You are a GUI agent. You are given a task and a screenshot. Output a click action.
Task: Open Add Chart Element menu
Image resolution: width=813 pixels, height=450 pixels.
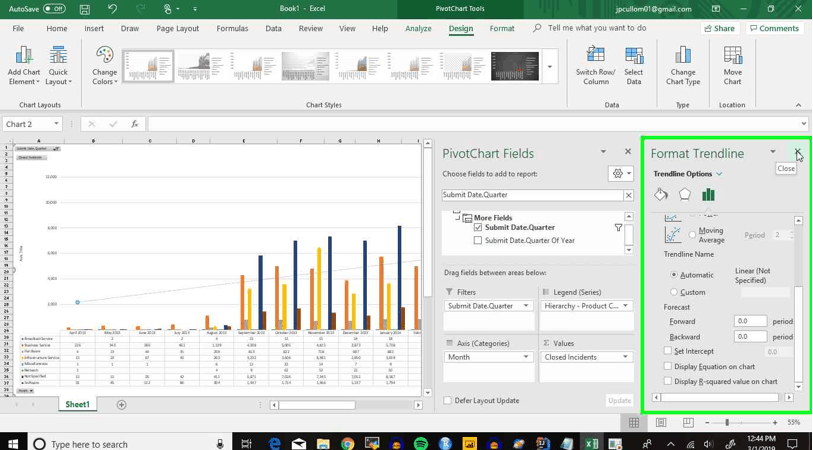[x=24, y=66]
